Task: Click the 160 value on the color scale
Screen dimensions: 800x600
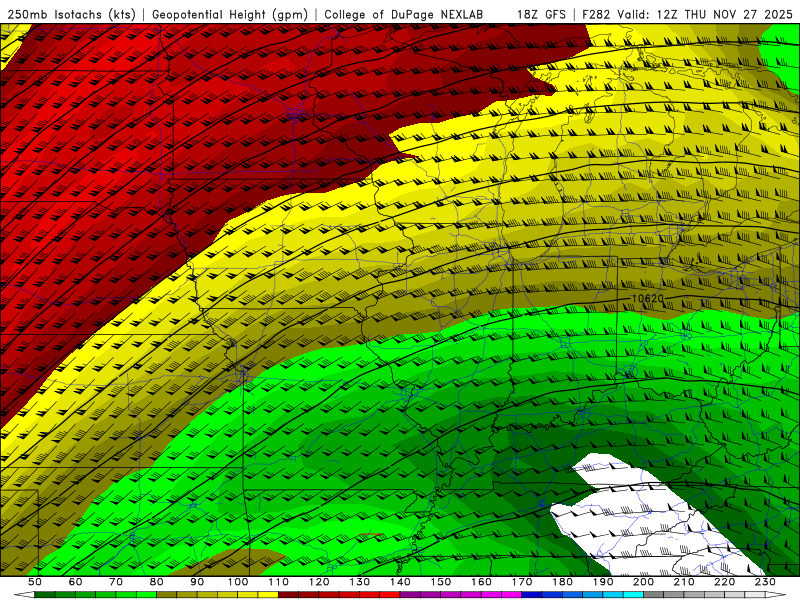Action: point(481,582)
